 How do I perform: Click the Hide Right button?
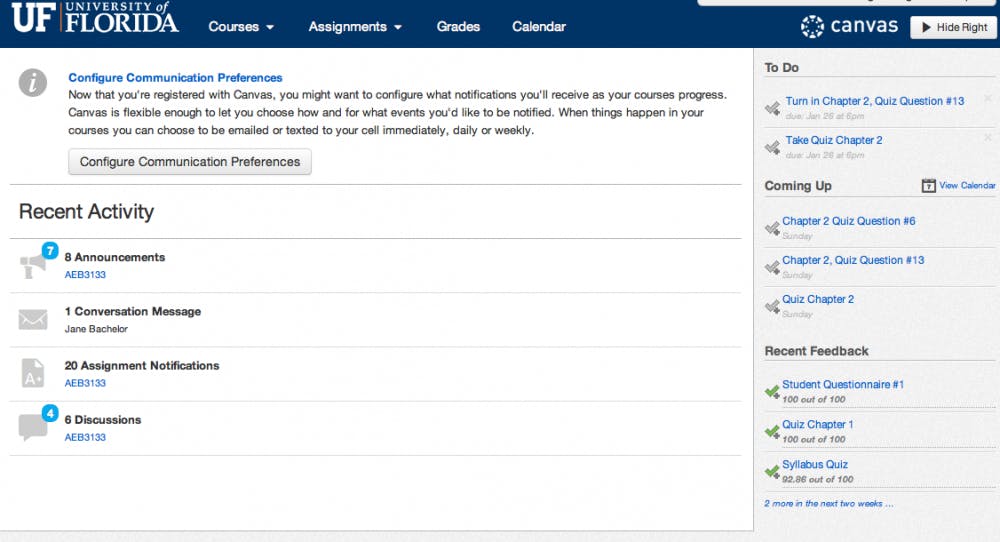click(952, 27)
